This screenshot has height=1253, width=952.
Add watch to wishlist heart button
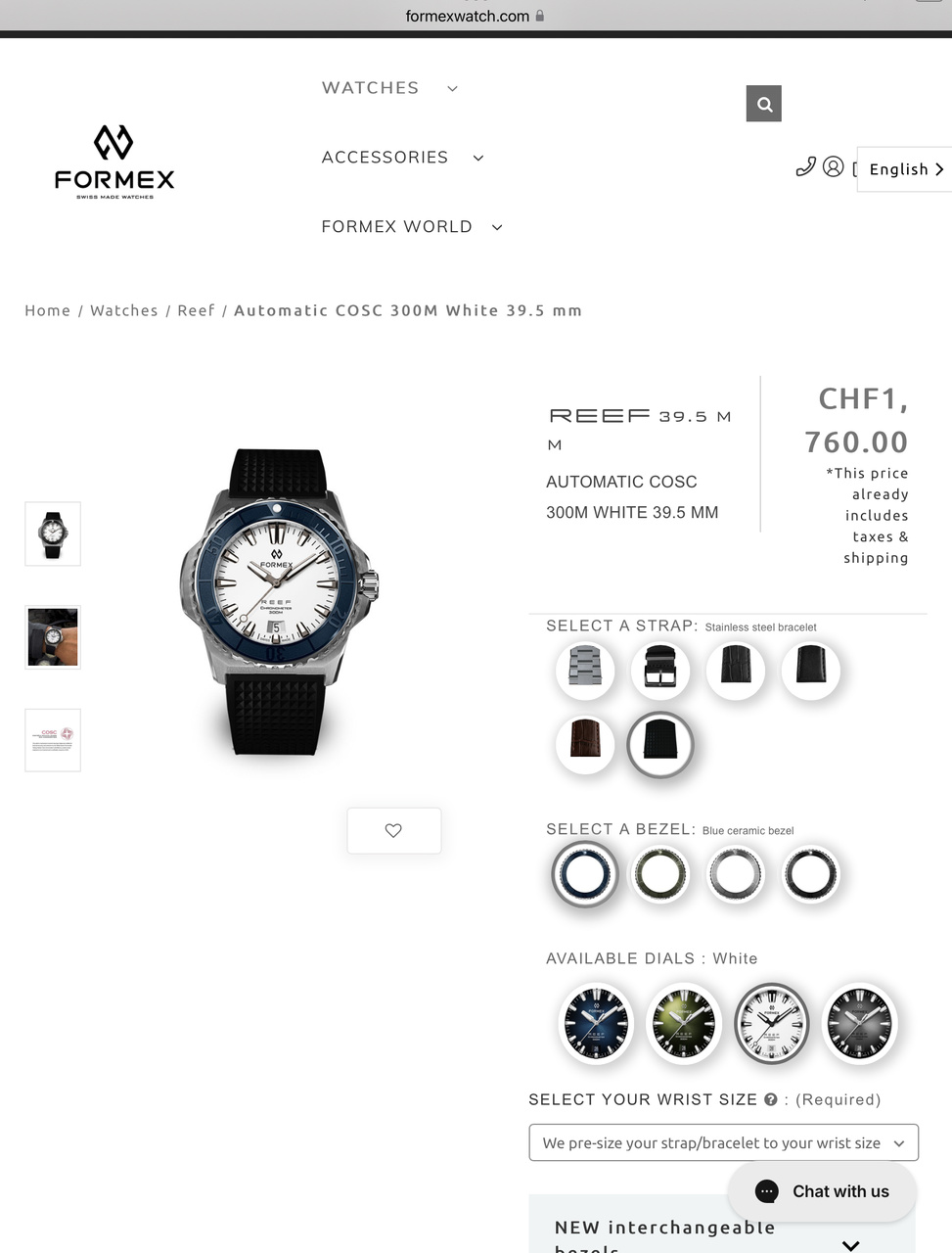pyautogui.click(x=393, y=830)
